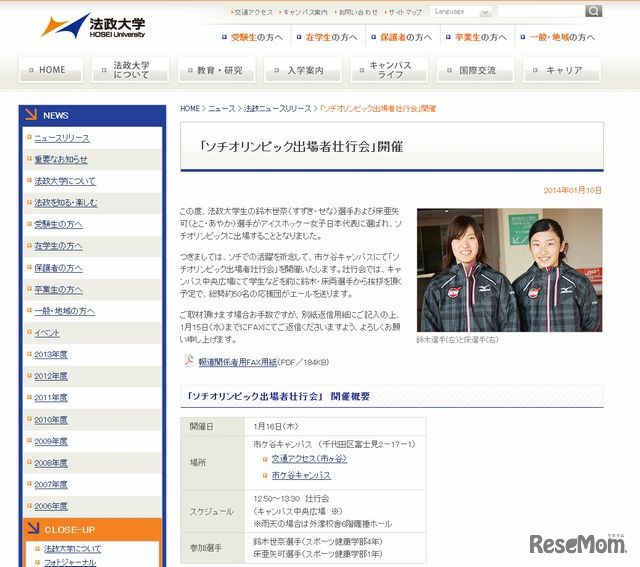This screenshot has height=567, width=640.
Task: Open 交通アクセス(市ケ谷) link in table
Action: [309, 459]
